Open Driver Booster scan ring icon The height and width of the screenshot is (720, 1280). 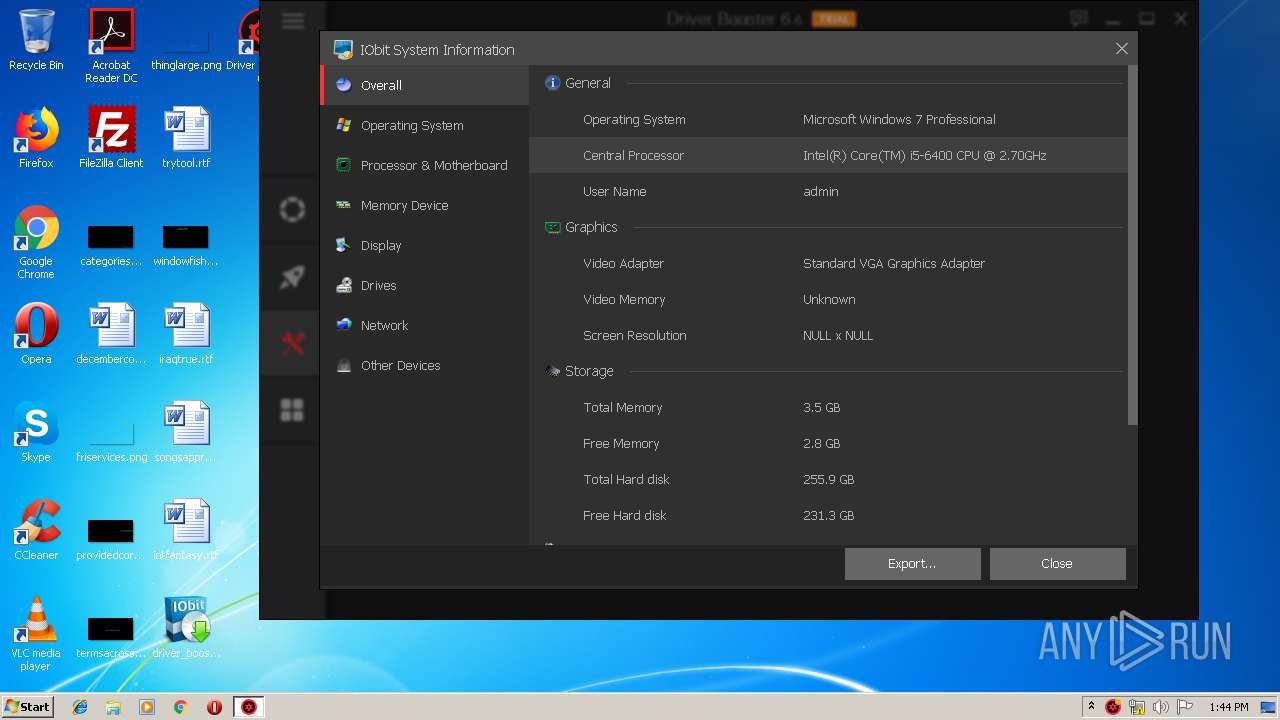[x=292, y=209]
